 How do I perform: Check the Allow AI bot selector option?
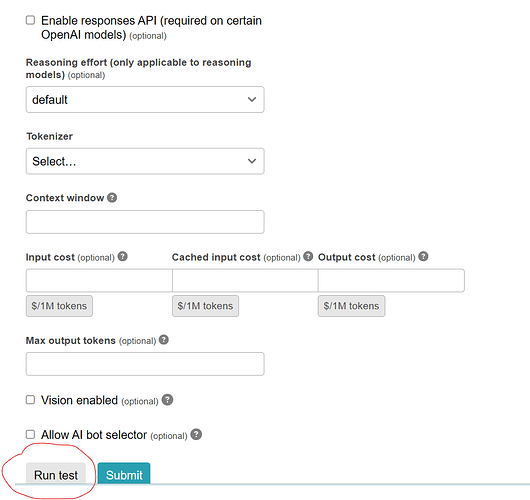[30, 434]
